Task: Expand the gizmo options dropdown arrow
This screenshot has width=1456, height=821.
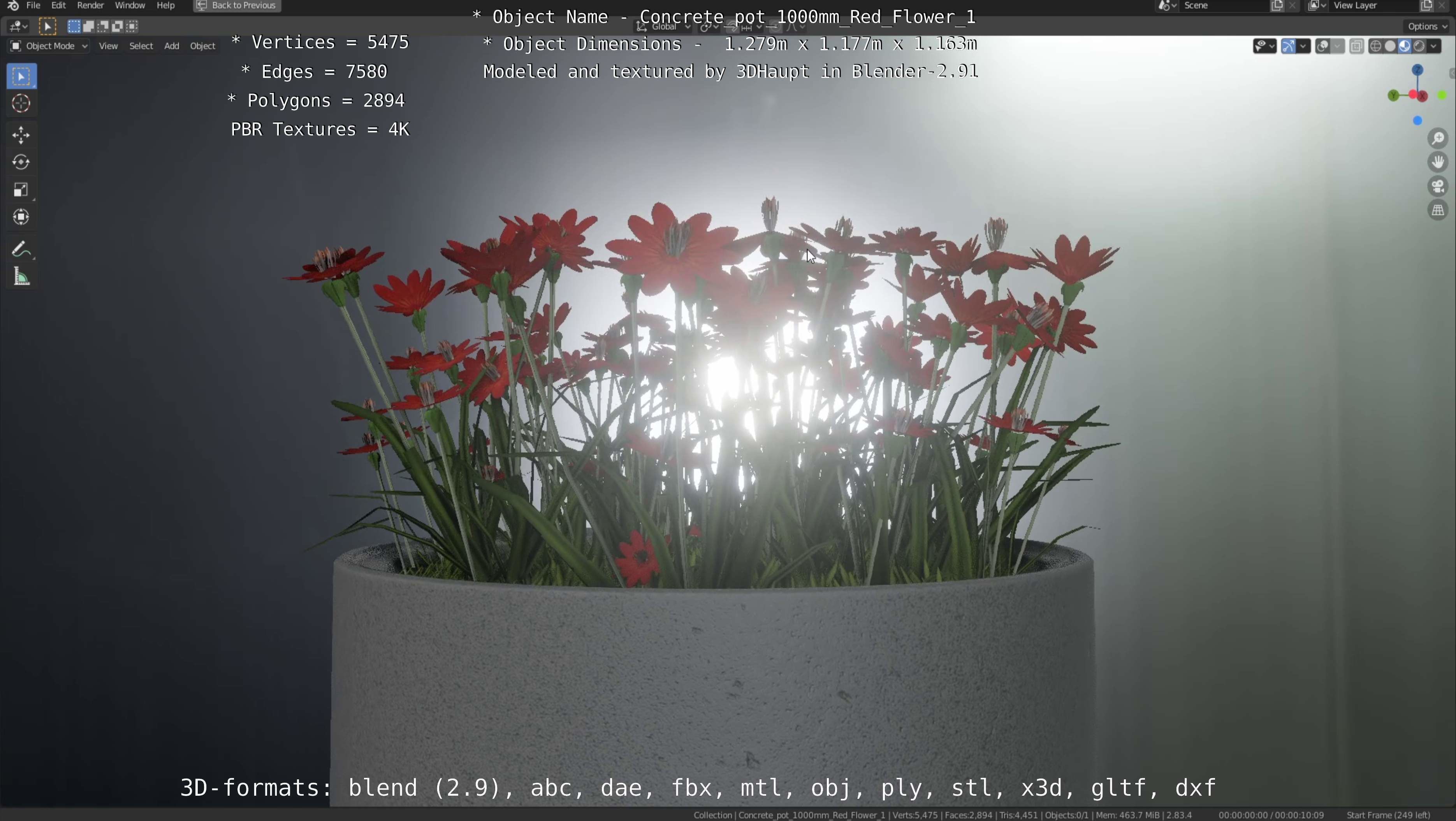Action: point(1303,46)
